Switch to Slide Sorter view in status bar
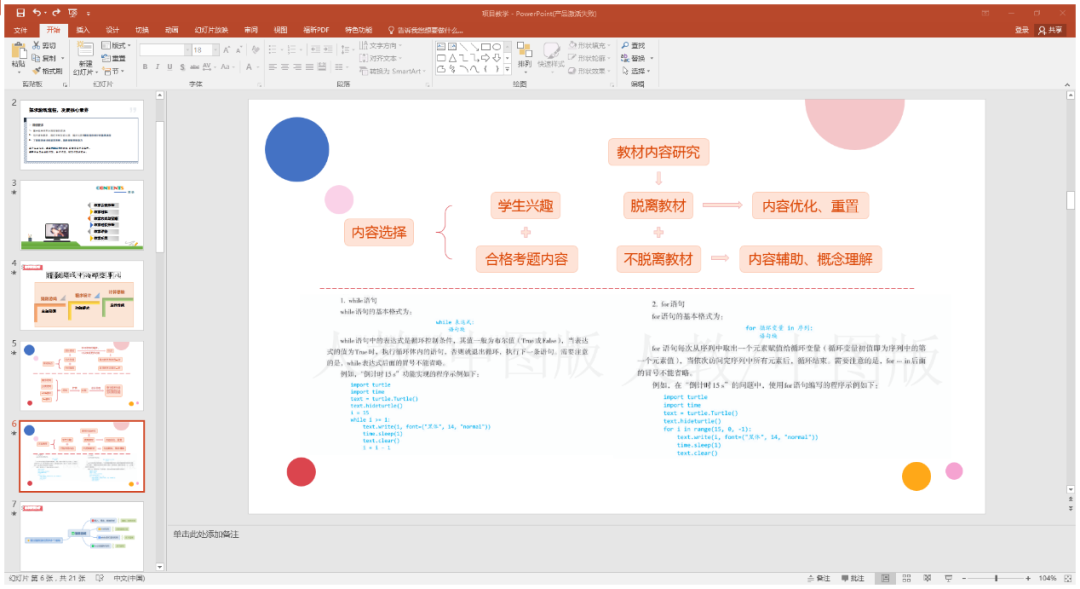1080x589 pixels. 906,578
